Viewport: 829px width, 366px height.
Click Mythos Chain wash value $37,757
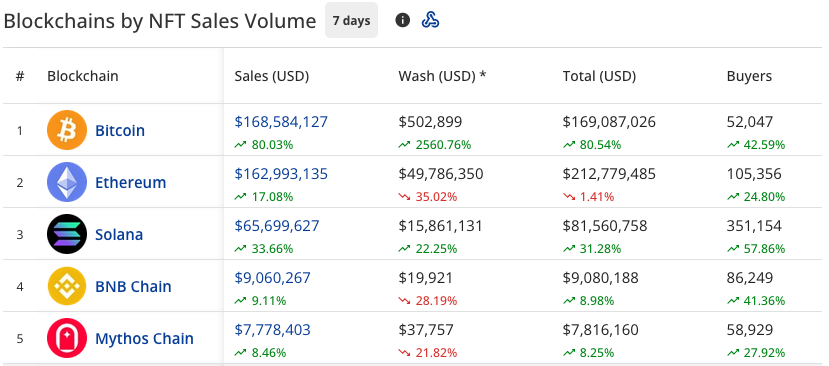(426, 330)
